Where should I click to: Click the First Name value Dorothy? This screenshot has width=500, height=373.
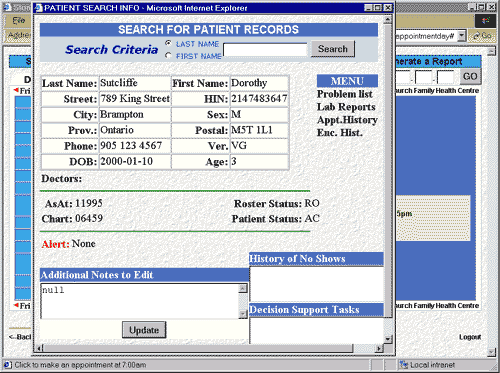(249, 83)
